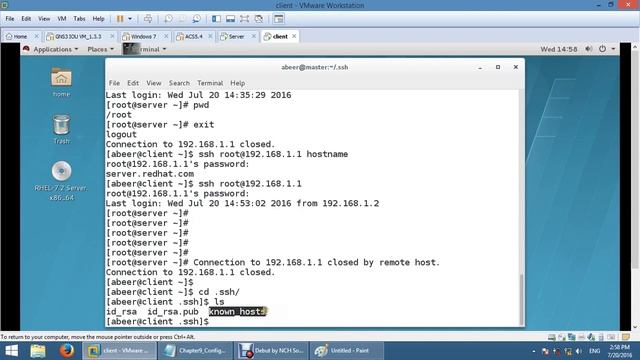Toggle console view button
The image size is (640, 360).
tap(279, 19)
